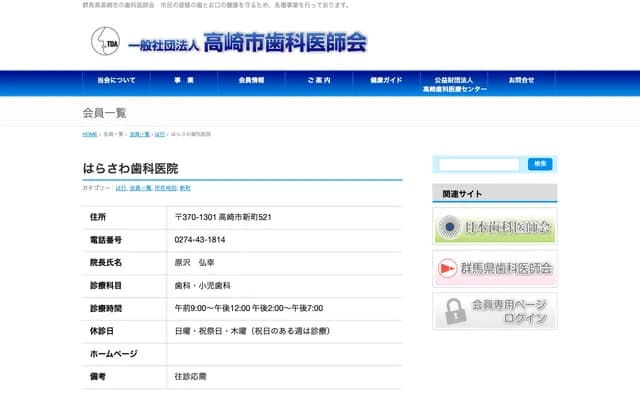Click the red 群馬県歯科医師会 emblem icon
Screen dimensions: 640x400
451,268
